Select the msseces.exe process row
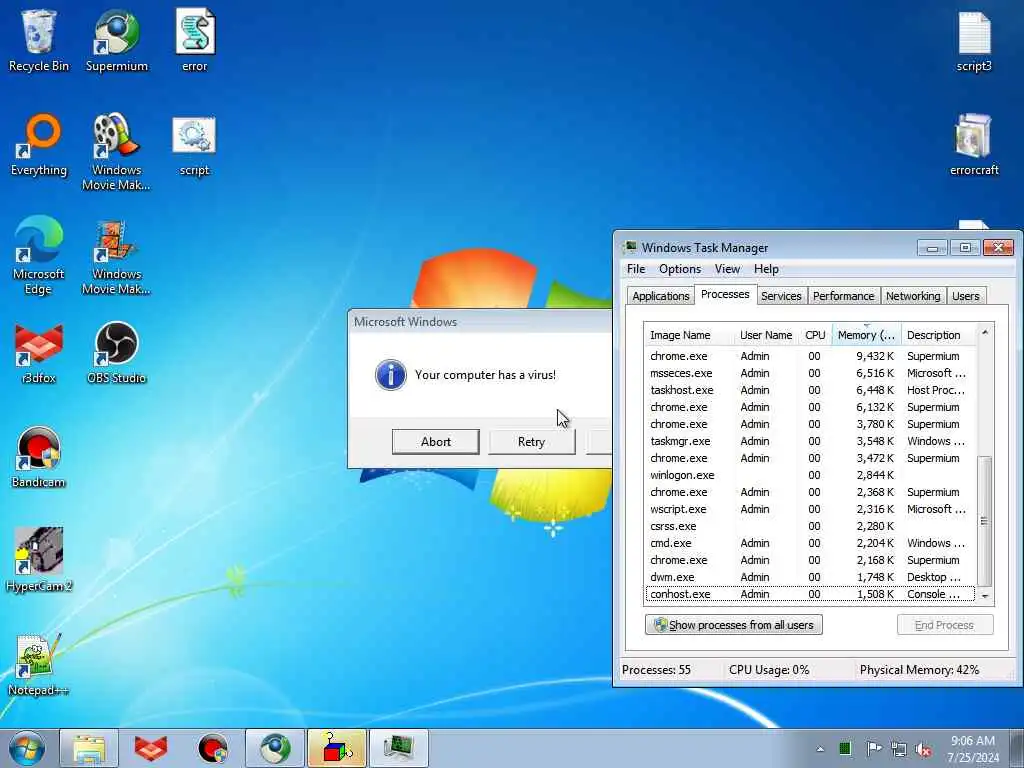The height and width of the screenshot is (768, 1024). pyautogui.click(x=810, y=373)
